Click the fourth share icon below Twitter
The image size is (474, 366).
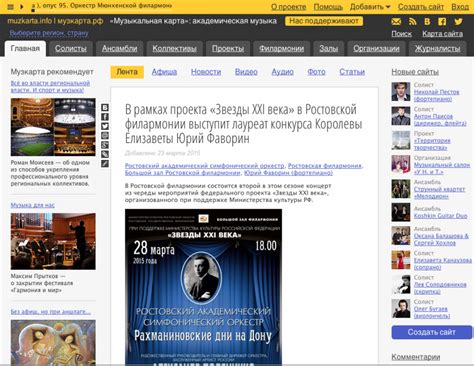point(105,135)
